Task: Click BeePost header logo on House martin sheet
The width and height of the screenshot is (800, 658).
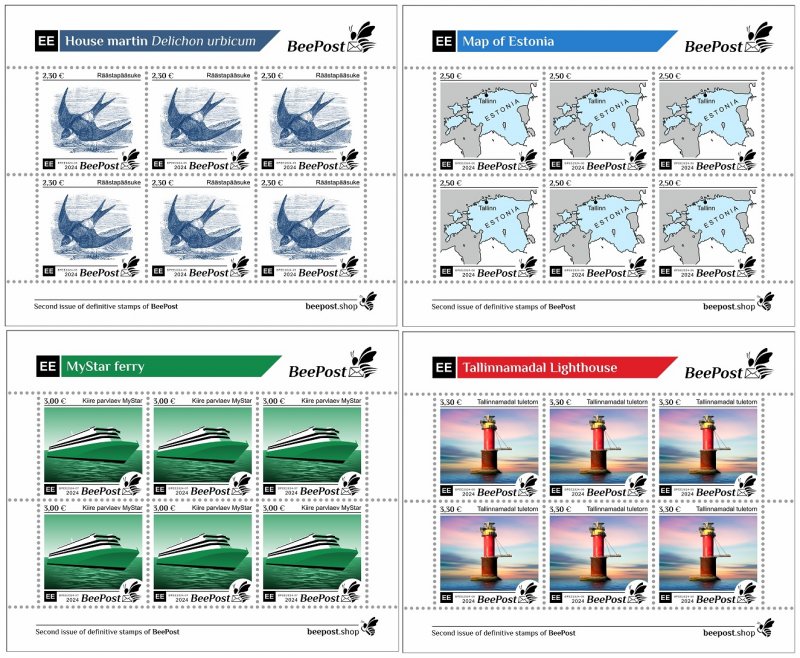Action: coord(331,39)
